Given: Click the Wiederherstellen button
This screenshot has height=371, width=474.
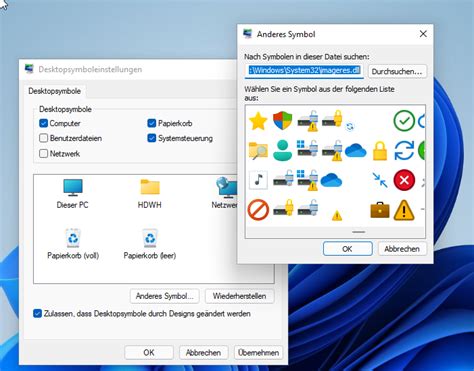Looking at the screenshot, I should [239, 296].
